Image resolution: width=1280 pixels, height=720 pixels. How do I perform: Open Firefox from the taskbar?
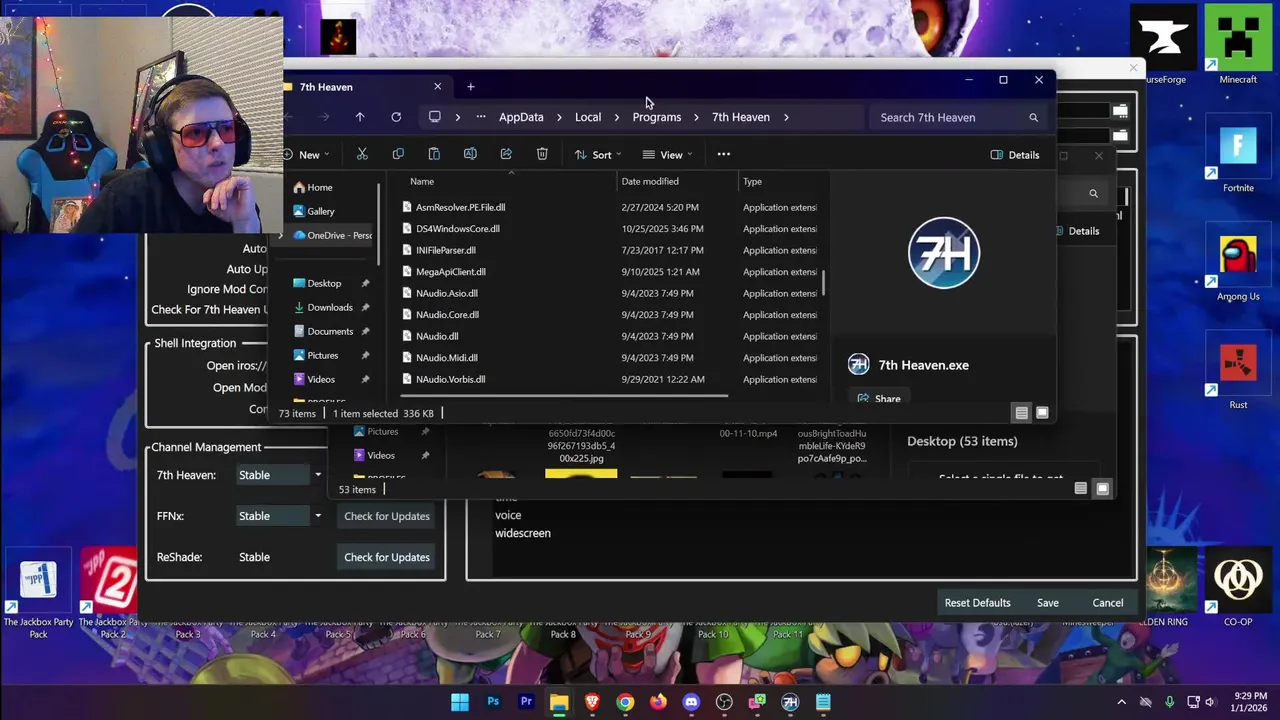click(x=658, y=702)
